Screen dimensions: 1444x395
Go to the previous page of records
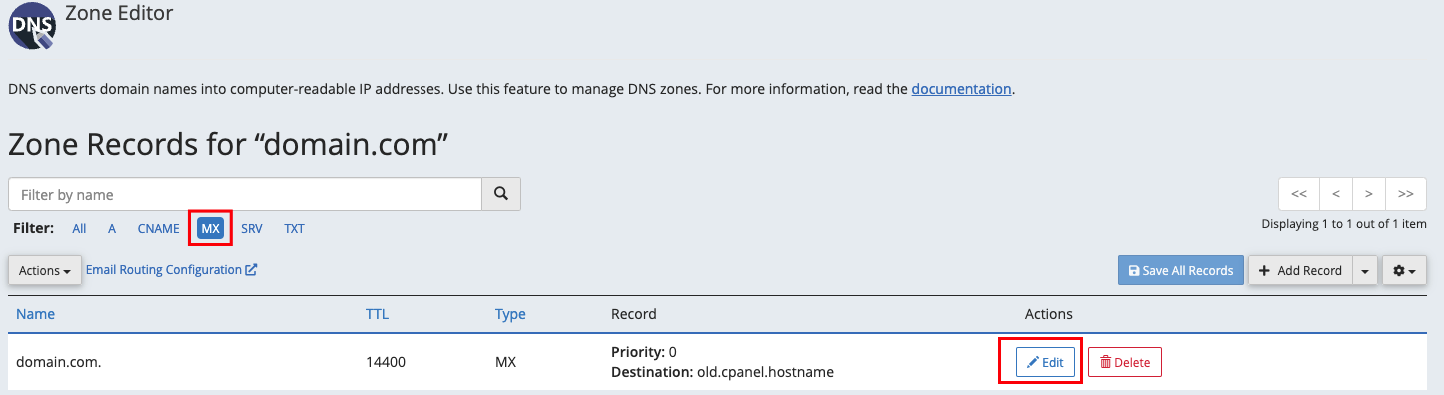pyautogui.click(x=1336, y=194)
